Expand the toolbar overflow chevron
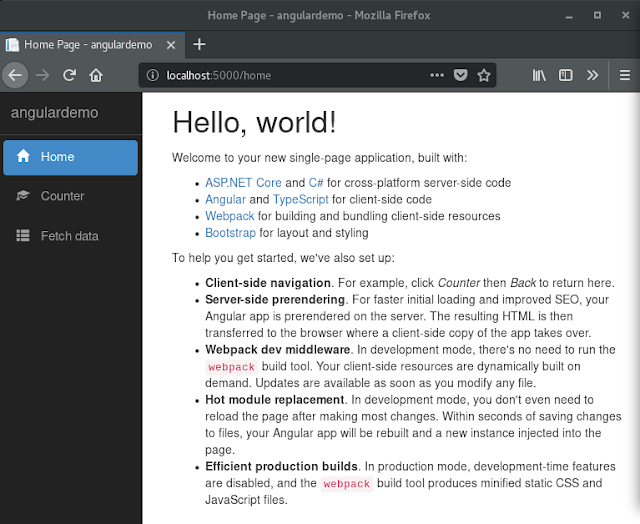Image resolution: width=640 pixels, height=524 pixels. (591, 75)
